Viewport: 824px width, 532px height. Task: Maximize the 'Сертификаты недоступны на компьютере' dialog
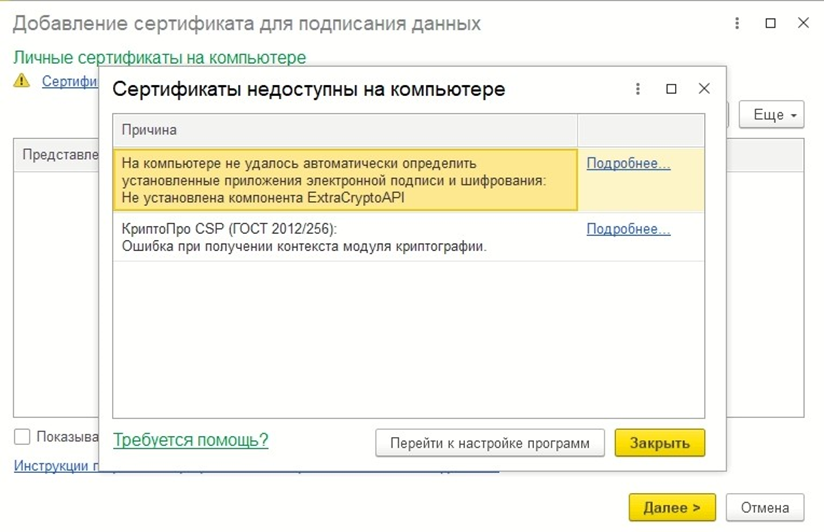(671, 89)
